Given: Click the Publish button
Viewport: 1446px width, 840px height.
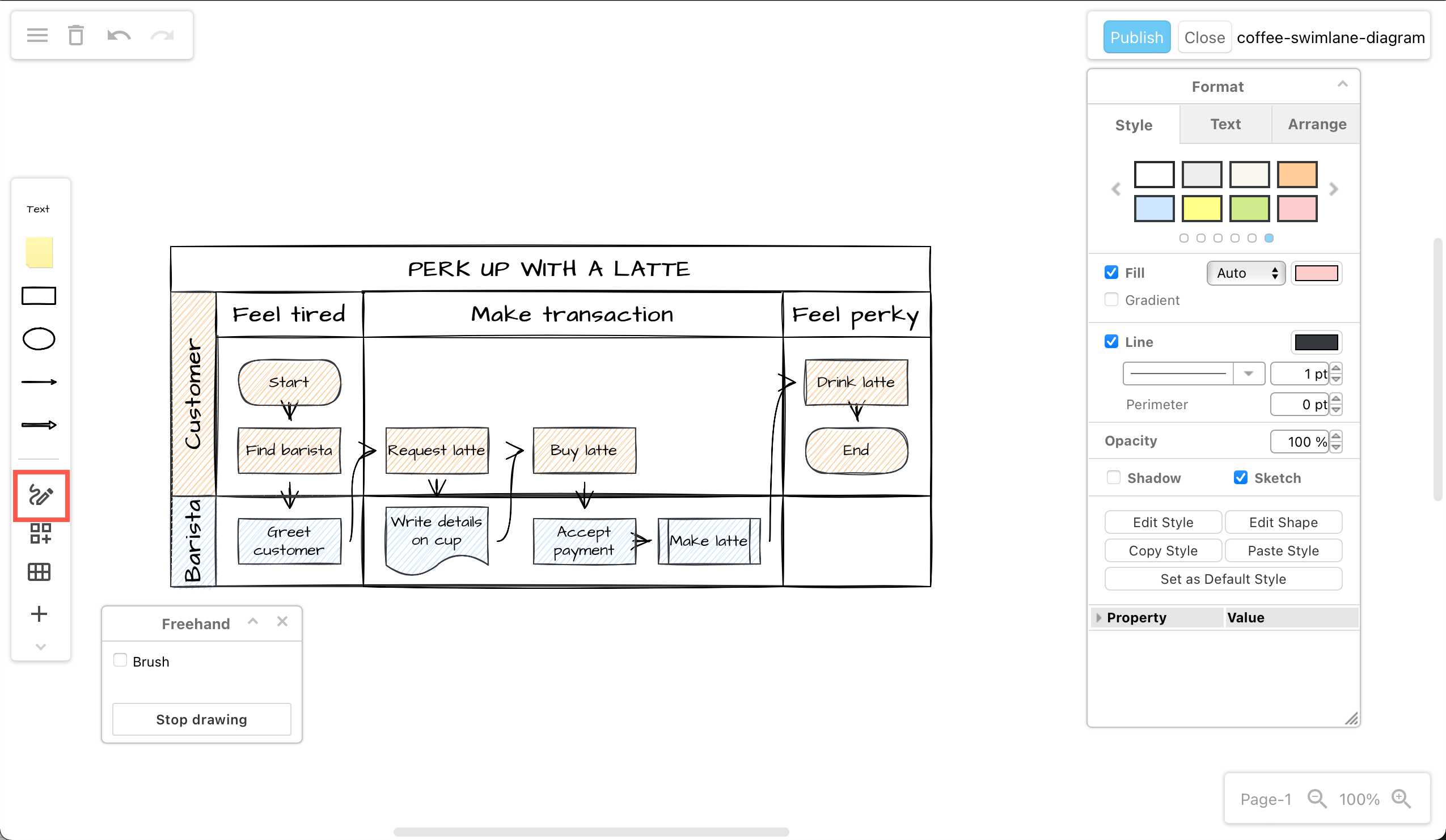Looking at the screenshot, I should (x=1136, y=37).
